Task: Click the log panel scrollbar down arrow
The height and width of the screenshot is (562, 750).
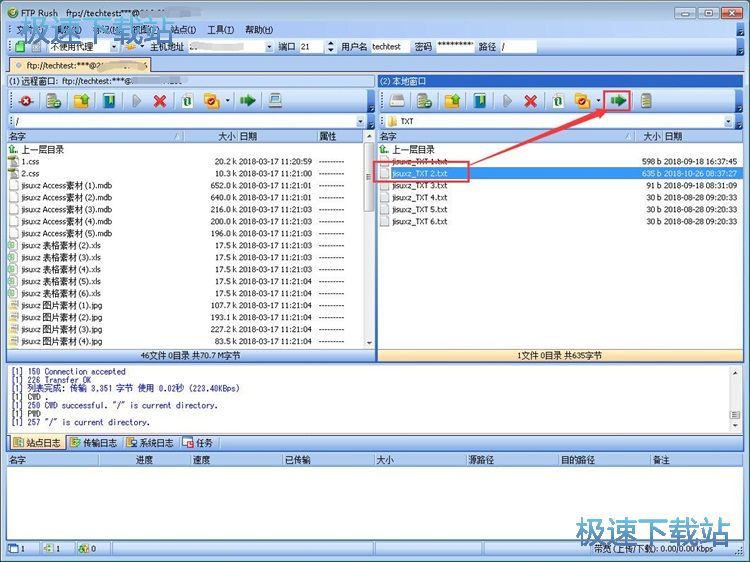Action: [735, 425]
